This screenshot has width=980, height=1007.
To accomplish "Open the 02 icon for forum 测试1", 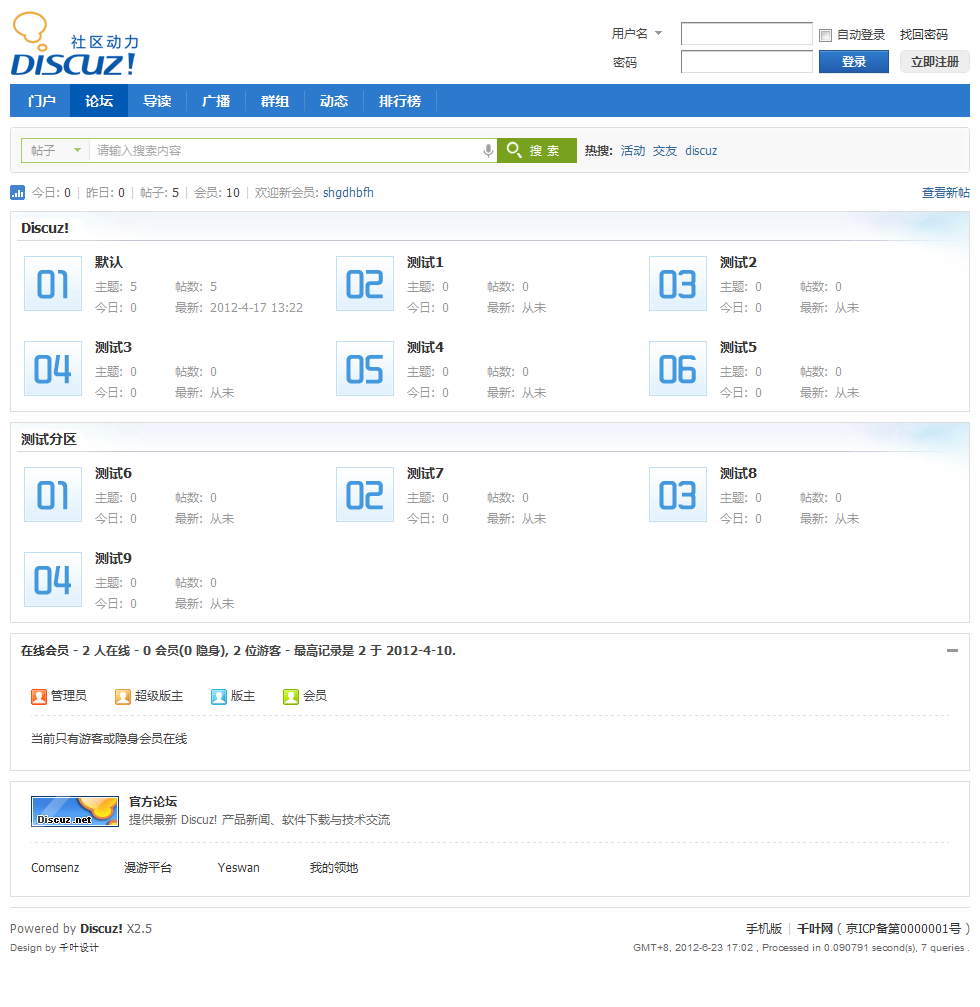I will pos(365,284).
